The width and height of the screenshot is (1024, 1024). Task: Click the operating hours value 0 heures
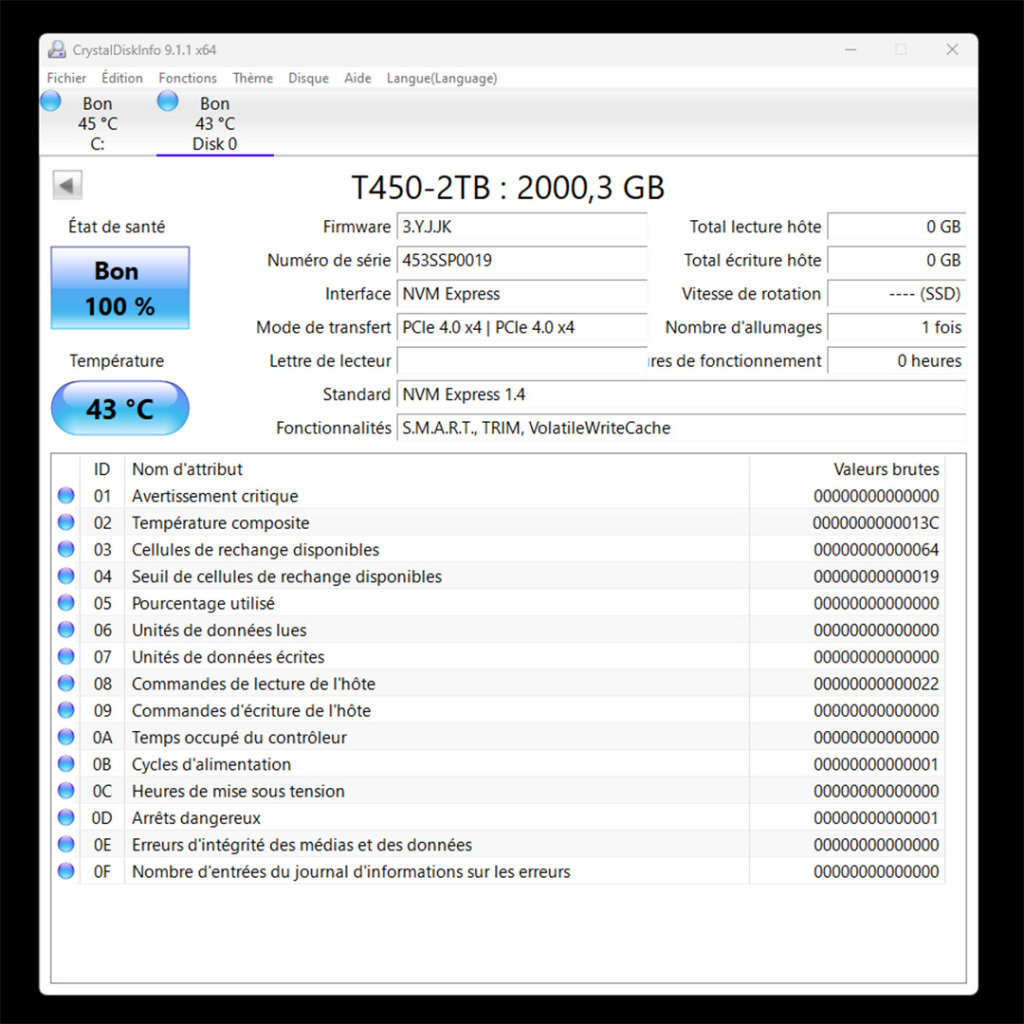897,360
